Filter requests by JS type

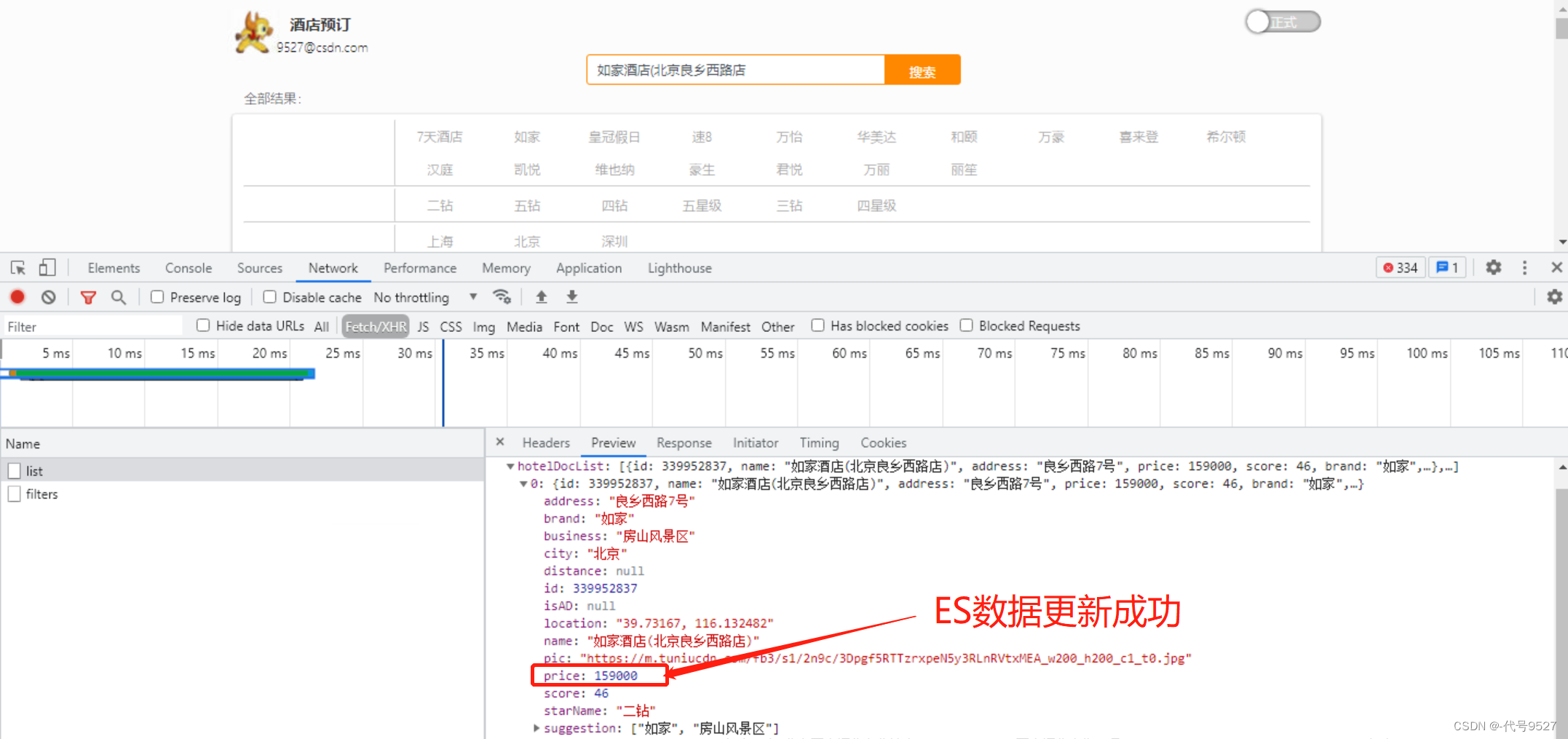tap(423, 327)
